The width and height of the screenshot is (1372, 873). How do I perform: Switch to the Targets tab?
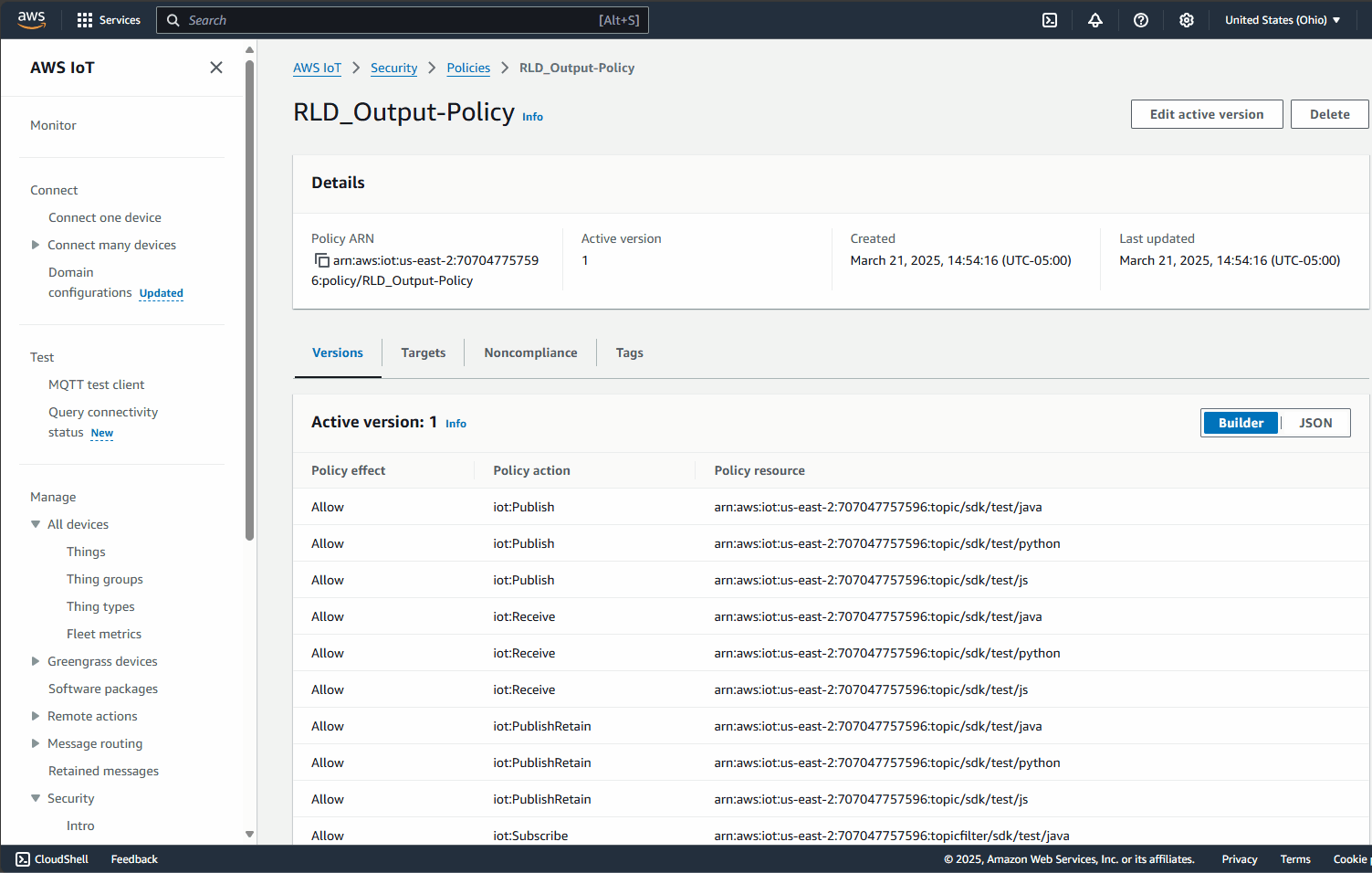point(424,353)
